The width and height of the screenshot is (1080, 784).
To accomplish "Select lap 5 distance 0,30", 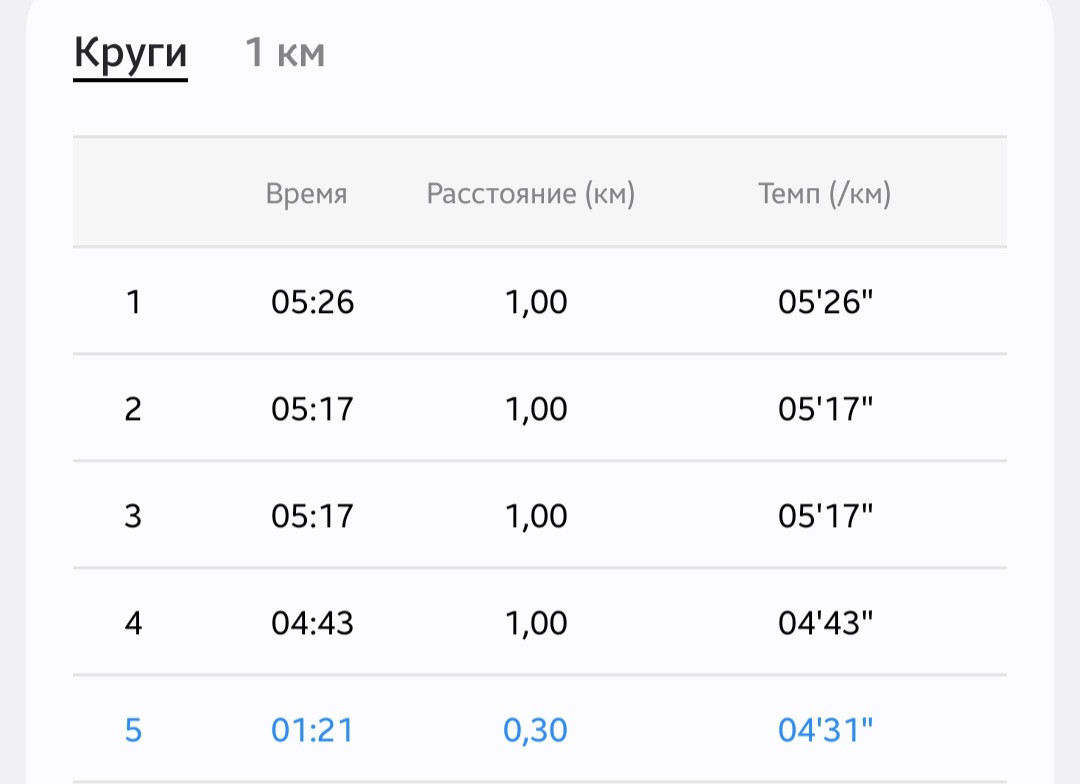I will point(535,731).
